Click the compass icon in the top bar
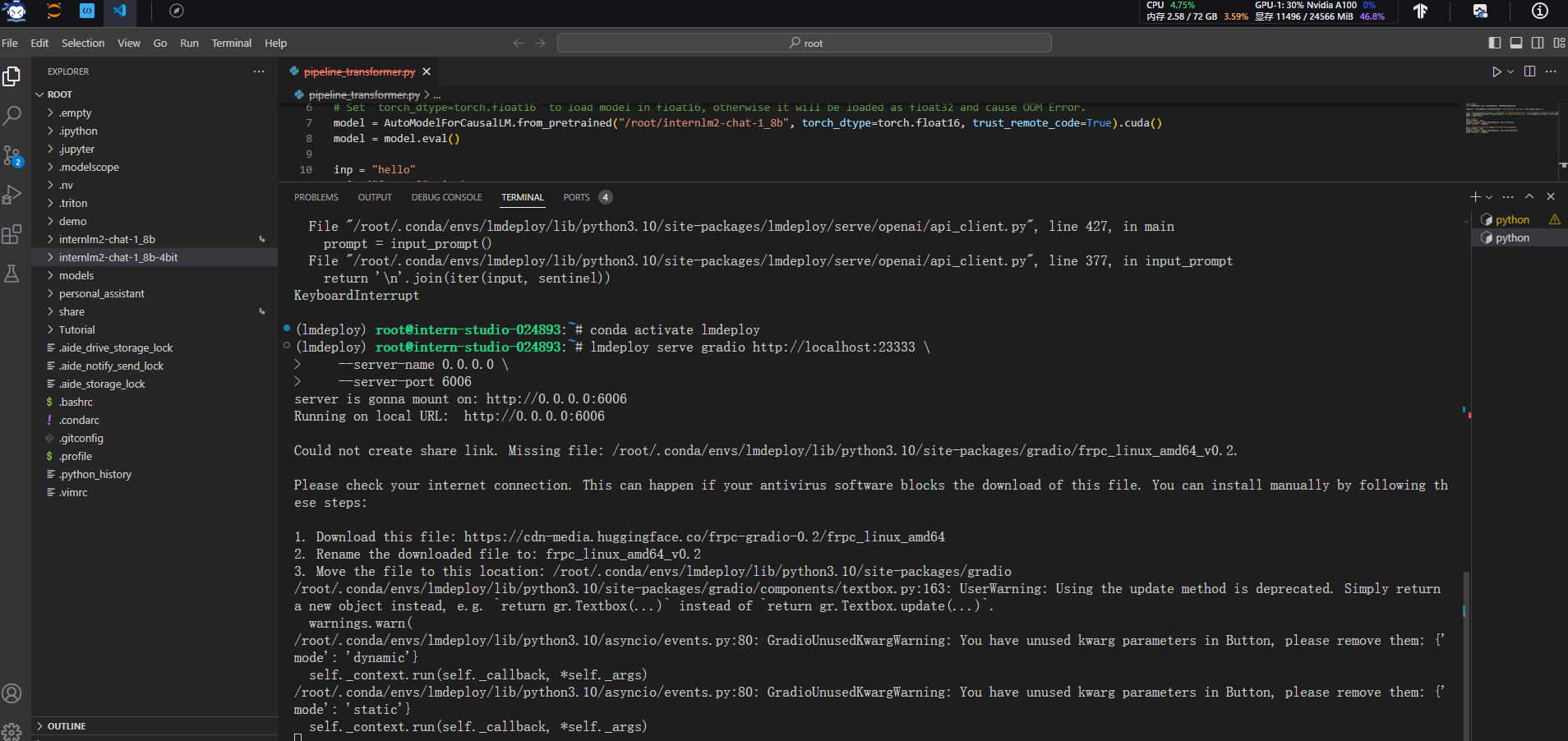Viewport: 1568px width, 741px height. [x=177, y=11]
